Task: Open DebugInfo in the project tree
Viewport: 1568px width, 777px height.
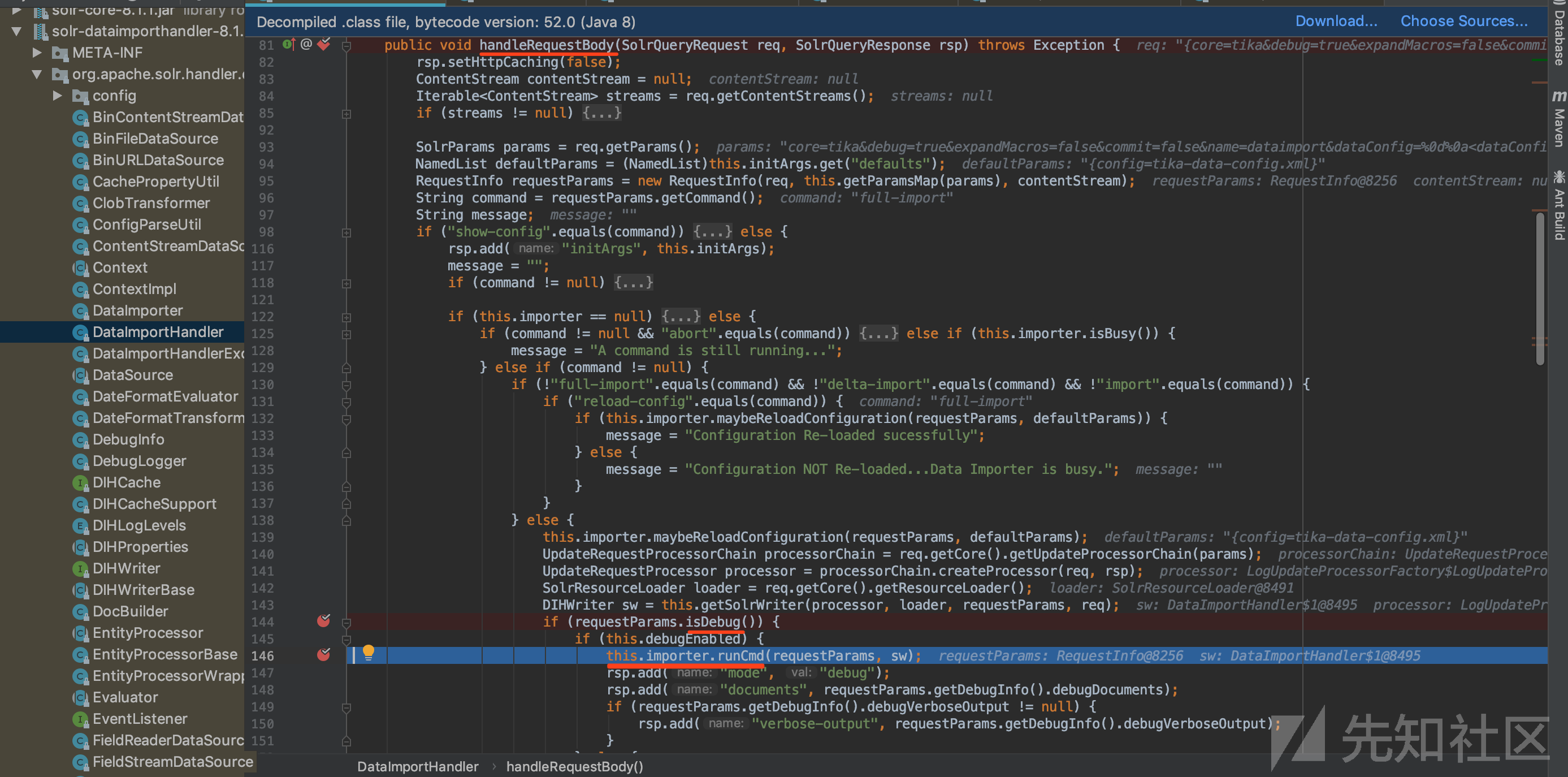Action: pos(128,439)
